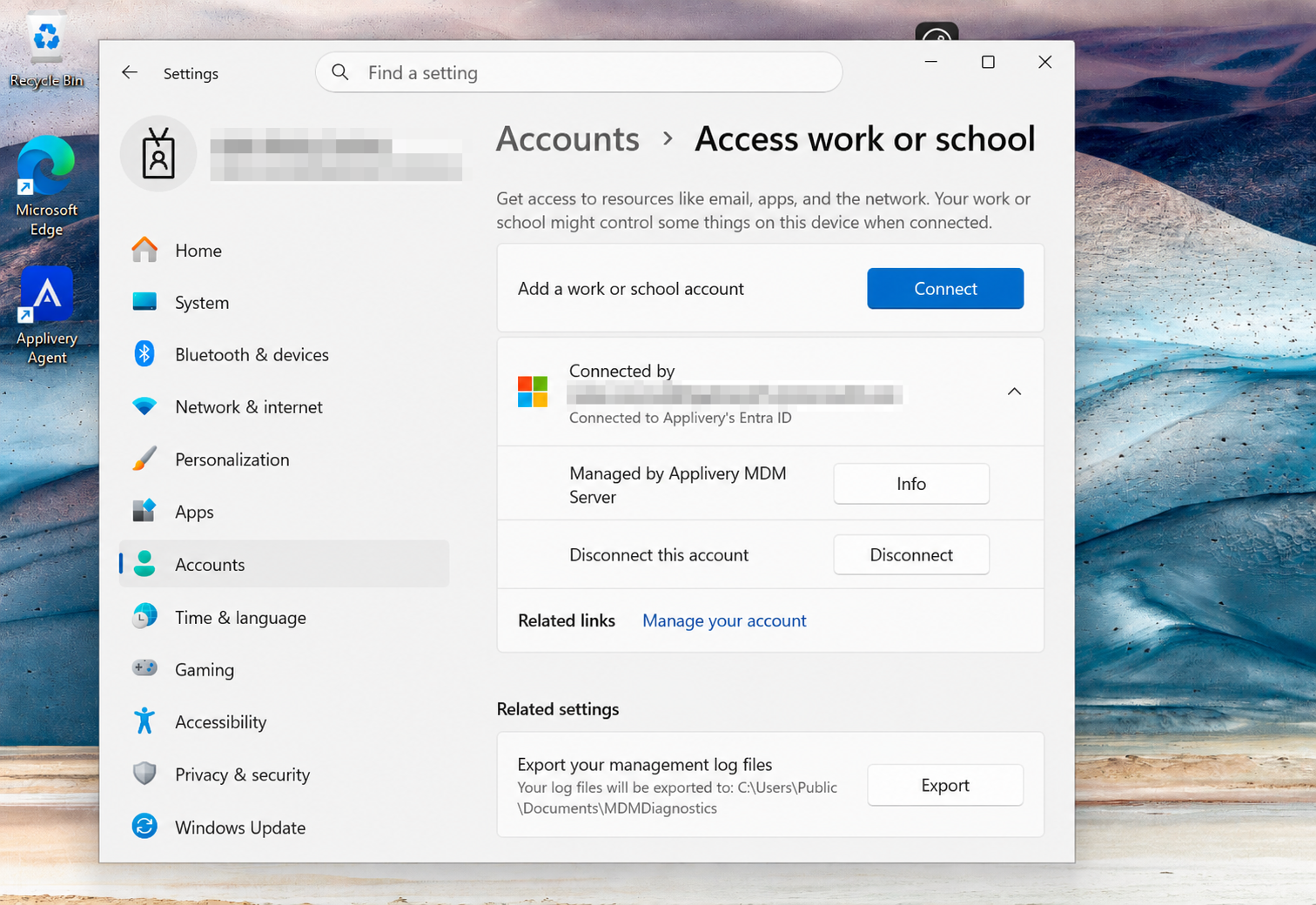Navigate to Privacy & security
The image size is (1316, 905).
[284, 774]
